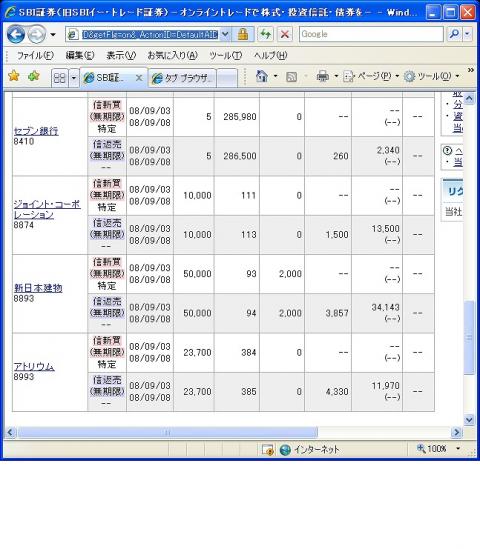Click the Add to Favorites icon
The height and width of the screenshot is (549, 480).
click(x=34, y=76)
